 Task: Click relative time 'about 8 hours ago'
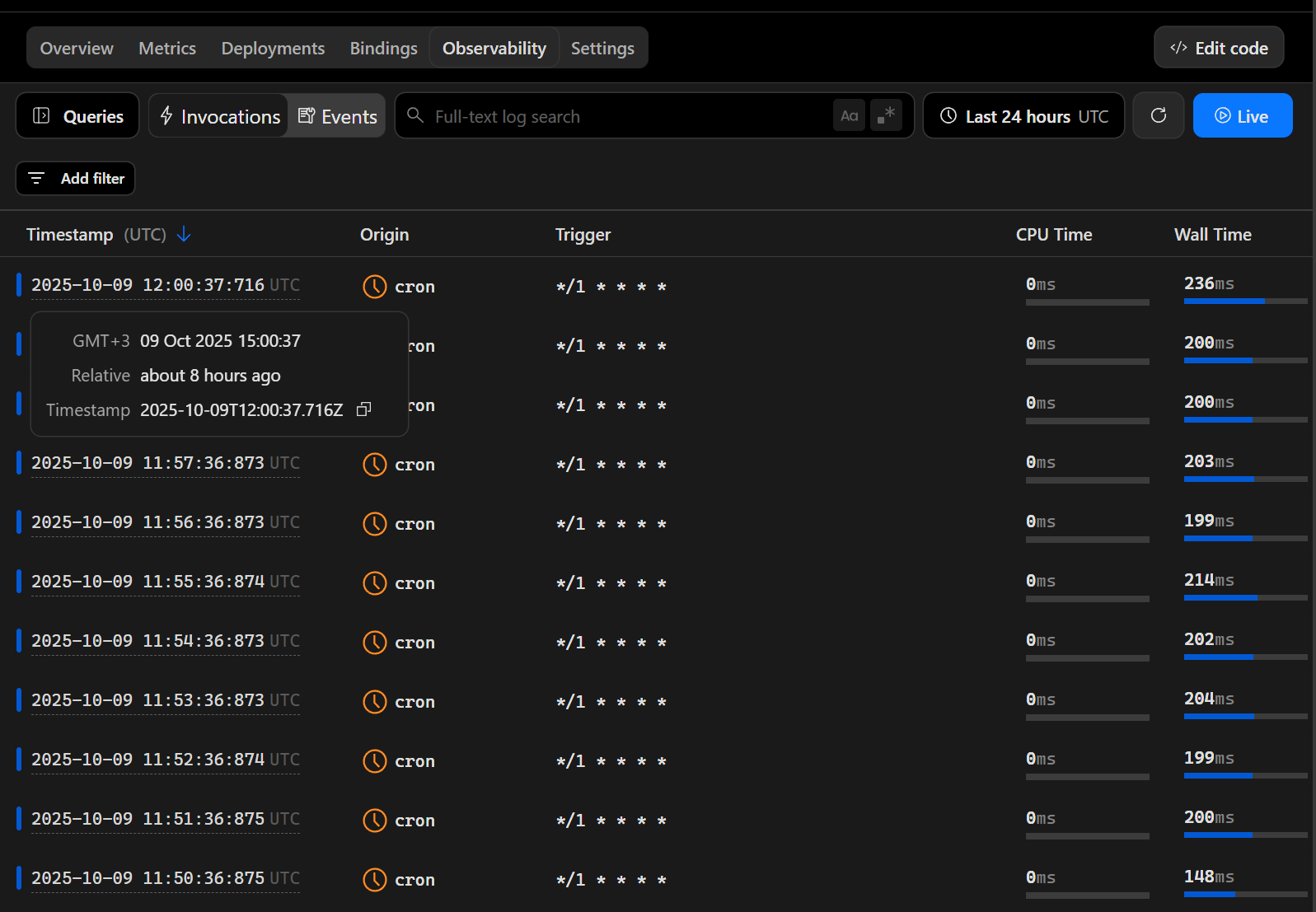(210, 376)
